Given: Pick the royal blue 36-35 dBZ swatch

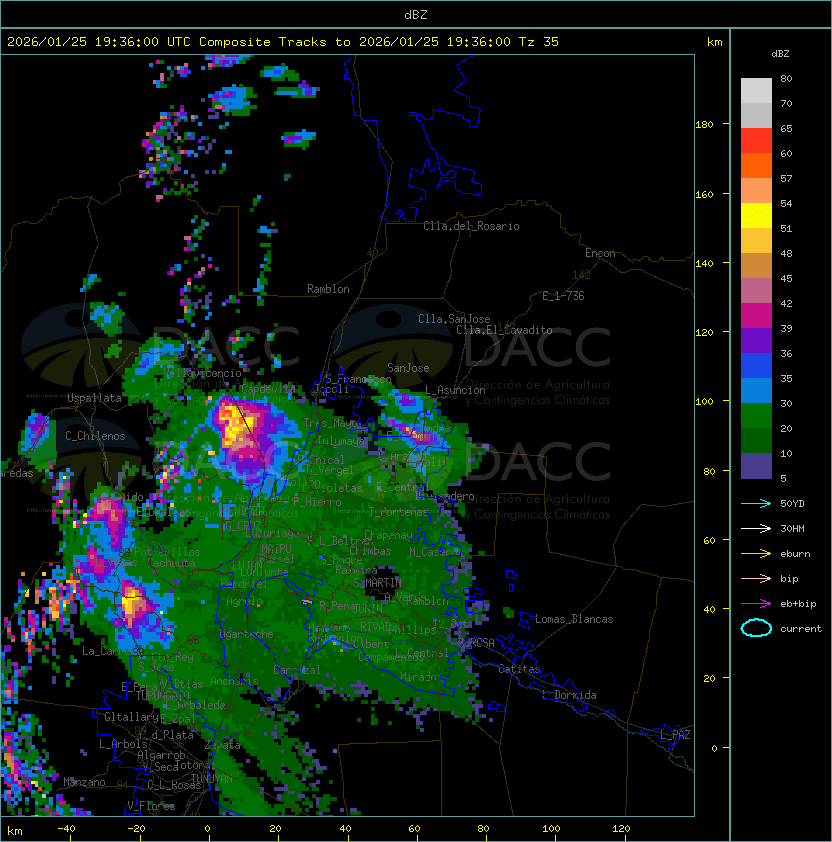Looking at the screenshot, I should pyautogui.click(x=756, y=366).
